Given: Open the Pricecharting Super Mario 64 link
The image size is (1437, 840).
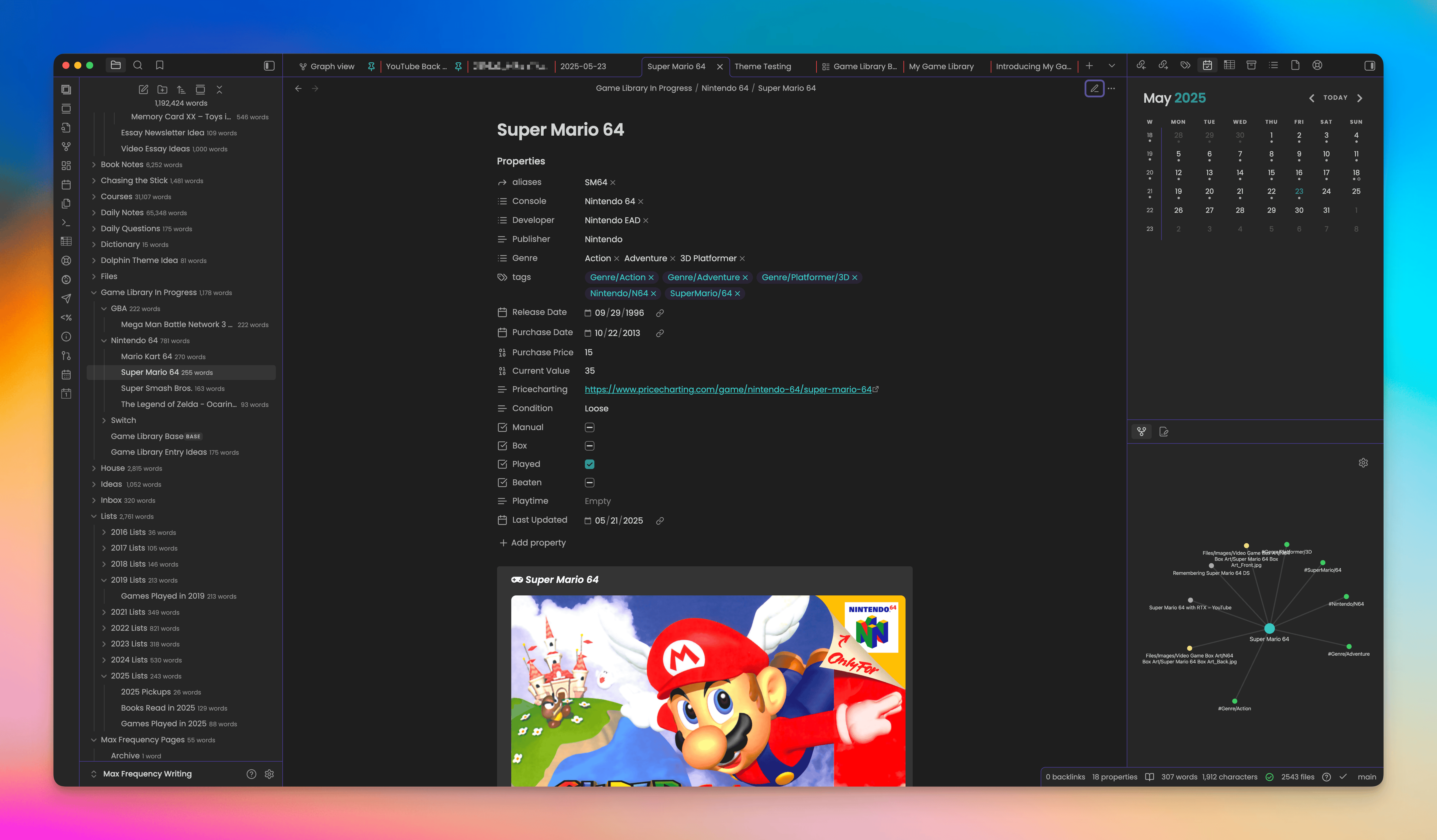Looking at the screenshot, I should click(x=728, y=389).
